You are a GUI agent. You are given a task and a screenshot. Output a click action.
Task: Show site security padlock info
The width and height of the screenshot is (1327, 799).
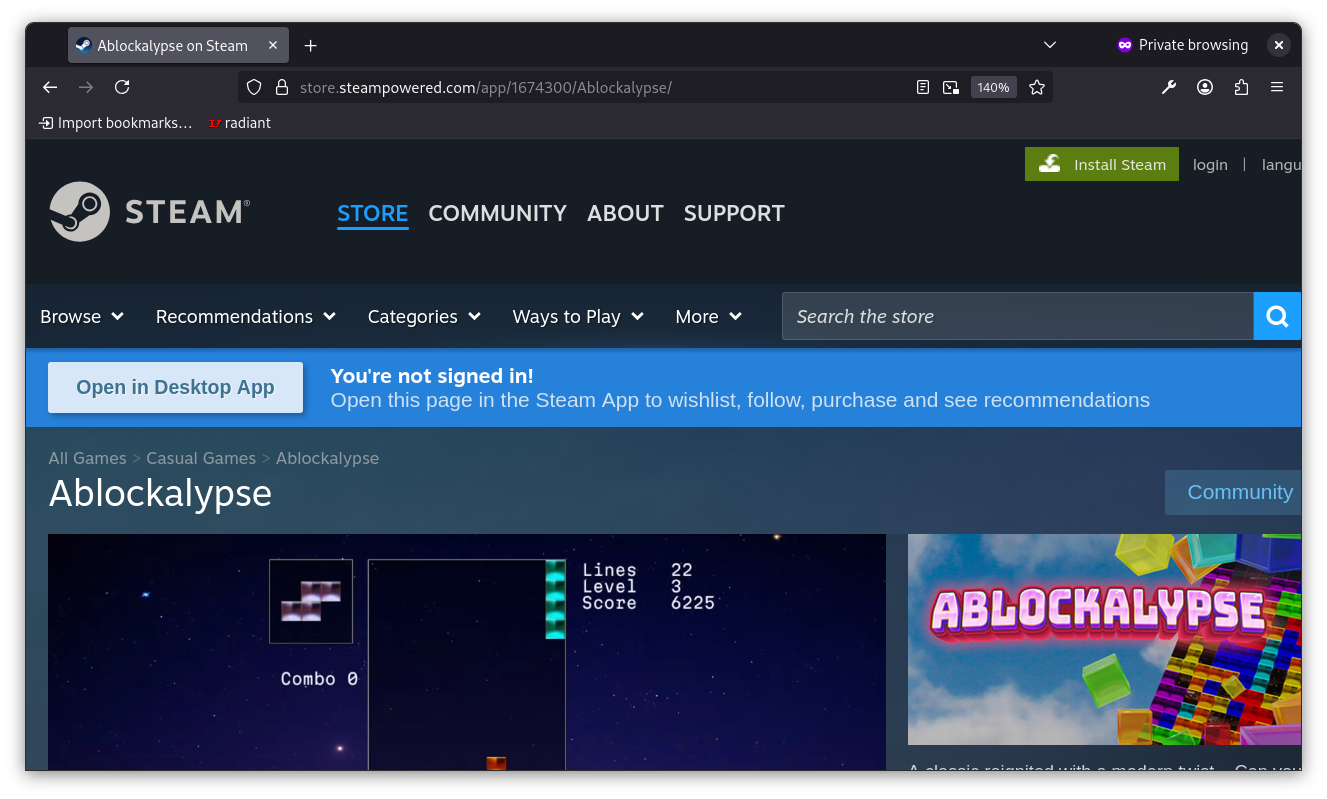(x=281, y=87)
